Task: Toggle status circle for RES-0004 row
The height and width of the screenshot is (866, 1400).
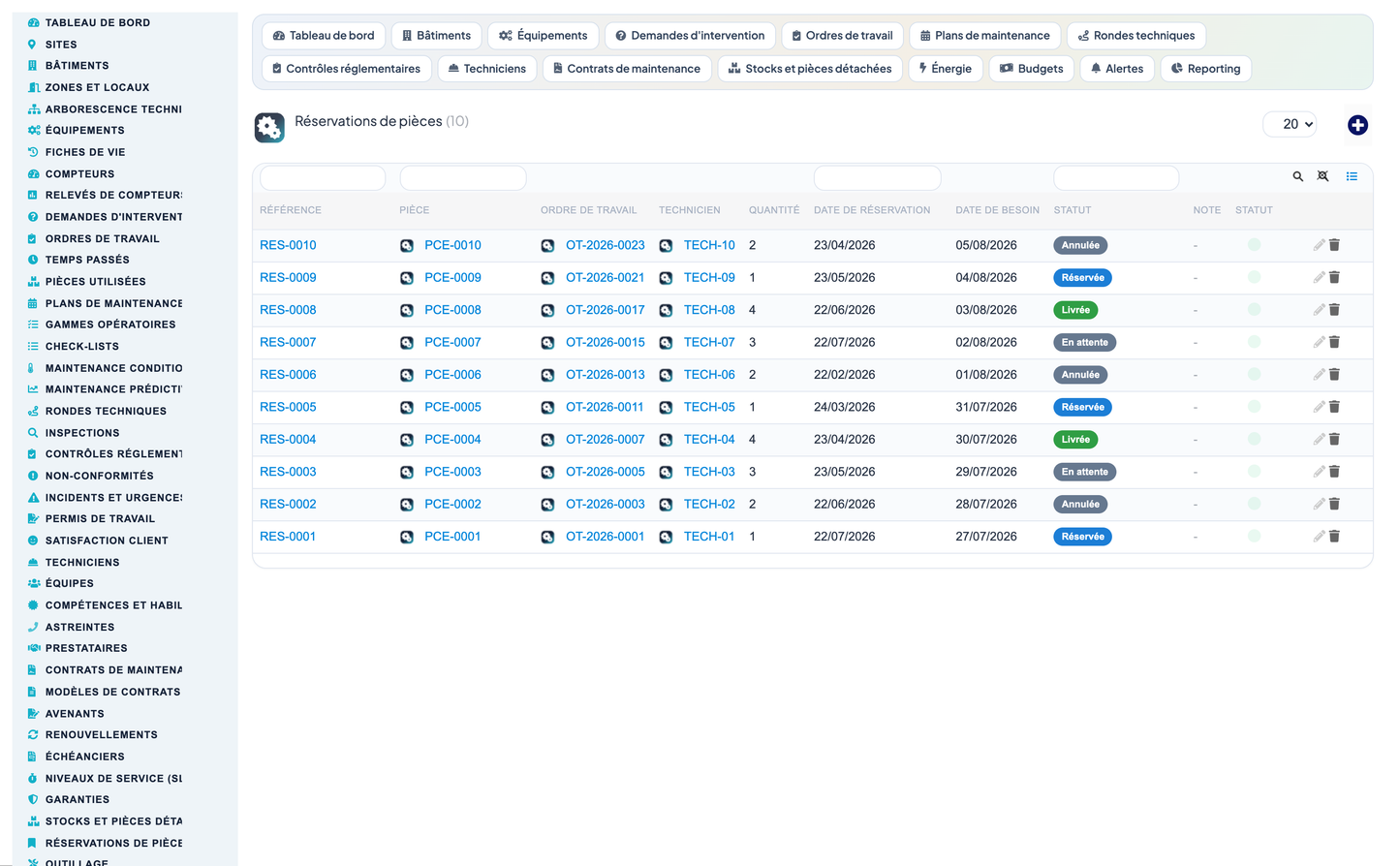Action: tap(1254, 440)
